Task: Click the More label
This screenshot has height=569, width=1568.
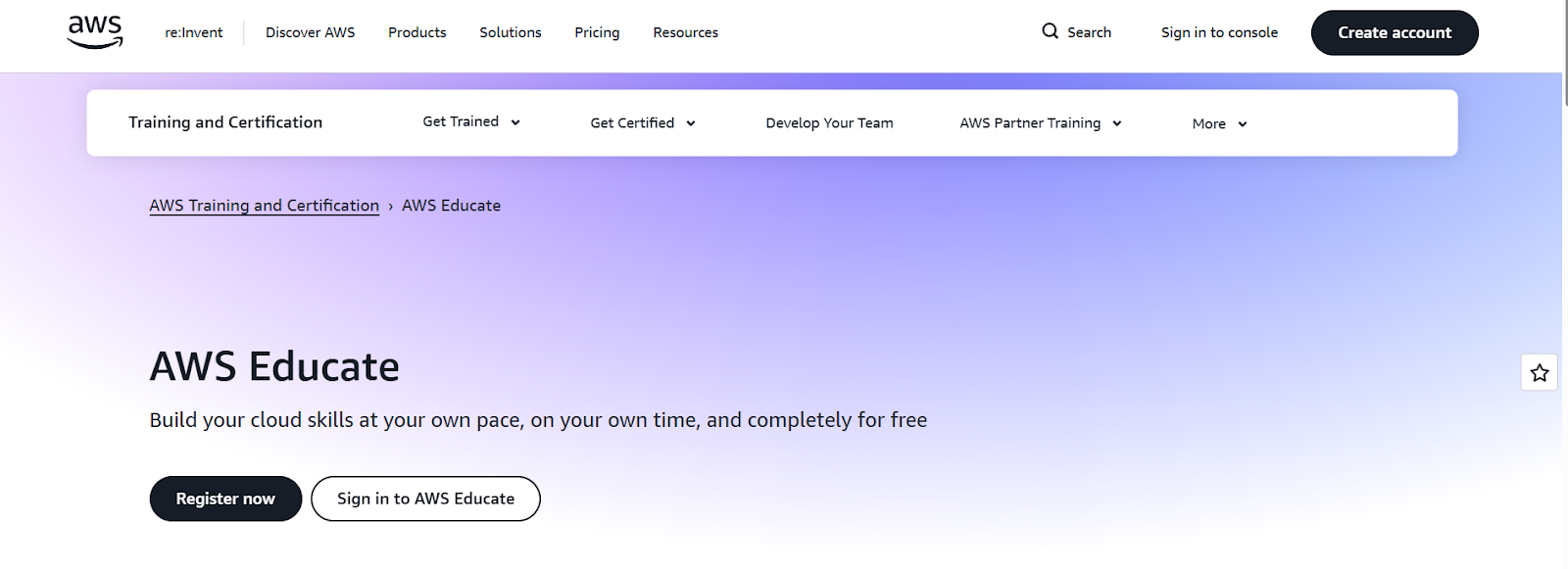Action: (1209, 124)
